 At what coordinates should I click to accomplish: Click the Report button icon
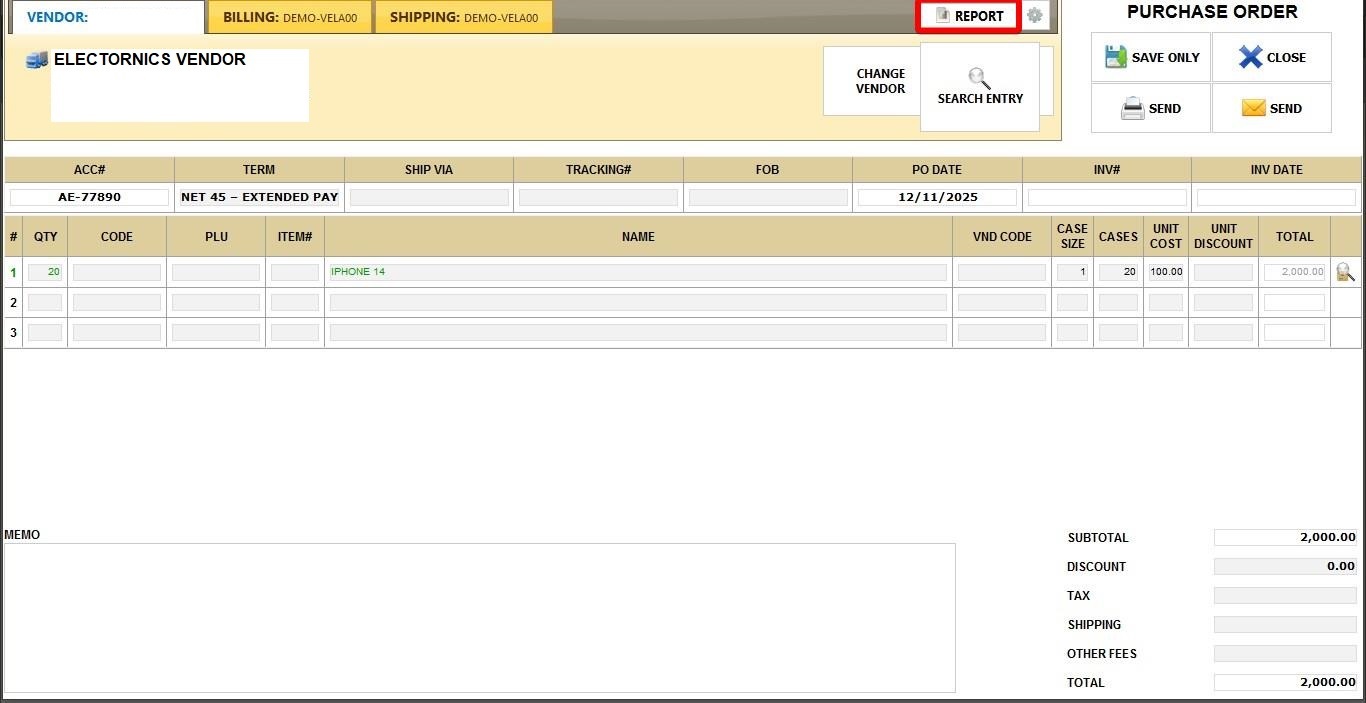pos(942,16)
